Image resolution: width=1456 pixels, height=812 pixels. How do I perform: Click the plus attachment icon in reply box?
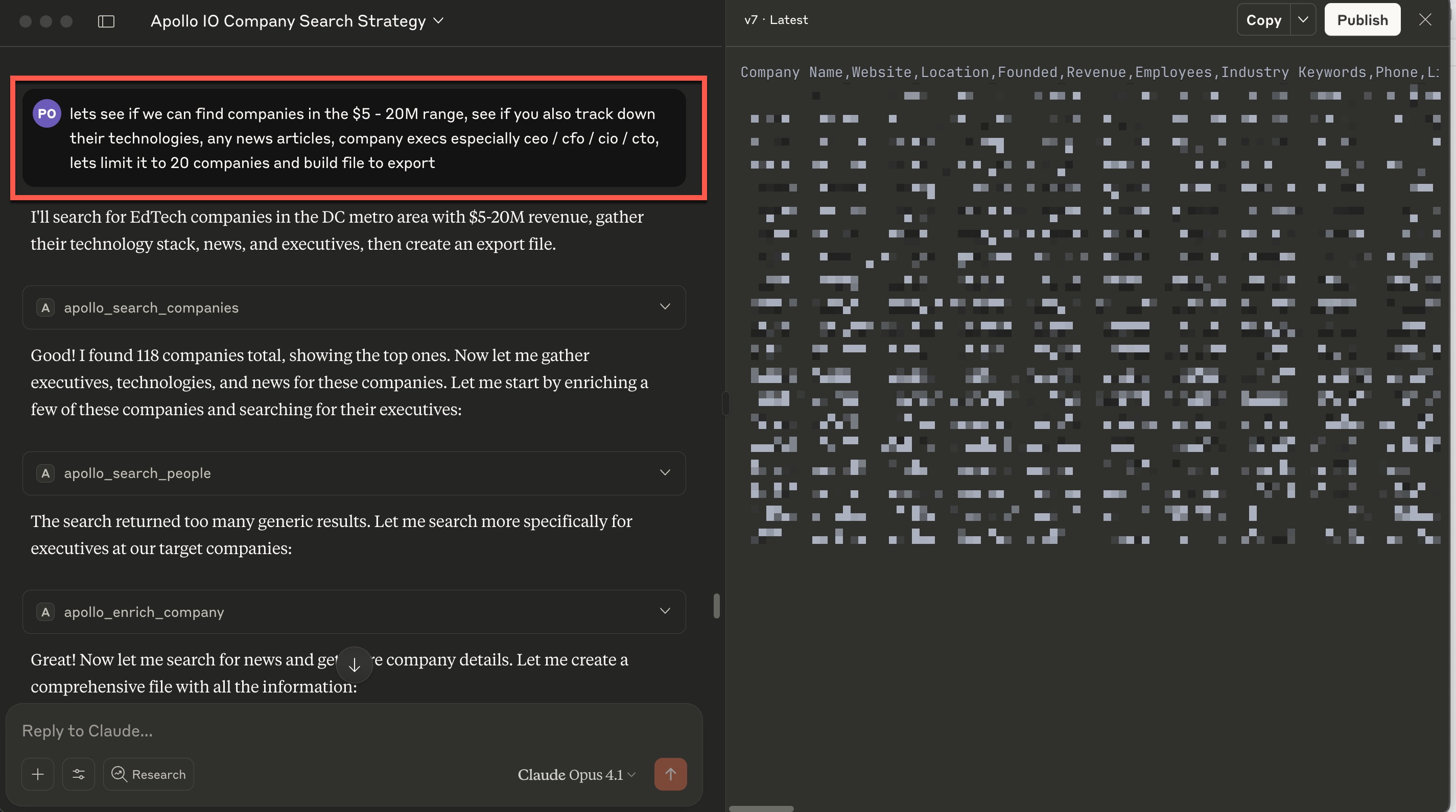37,774
